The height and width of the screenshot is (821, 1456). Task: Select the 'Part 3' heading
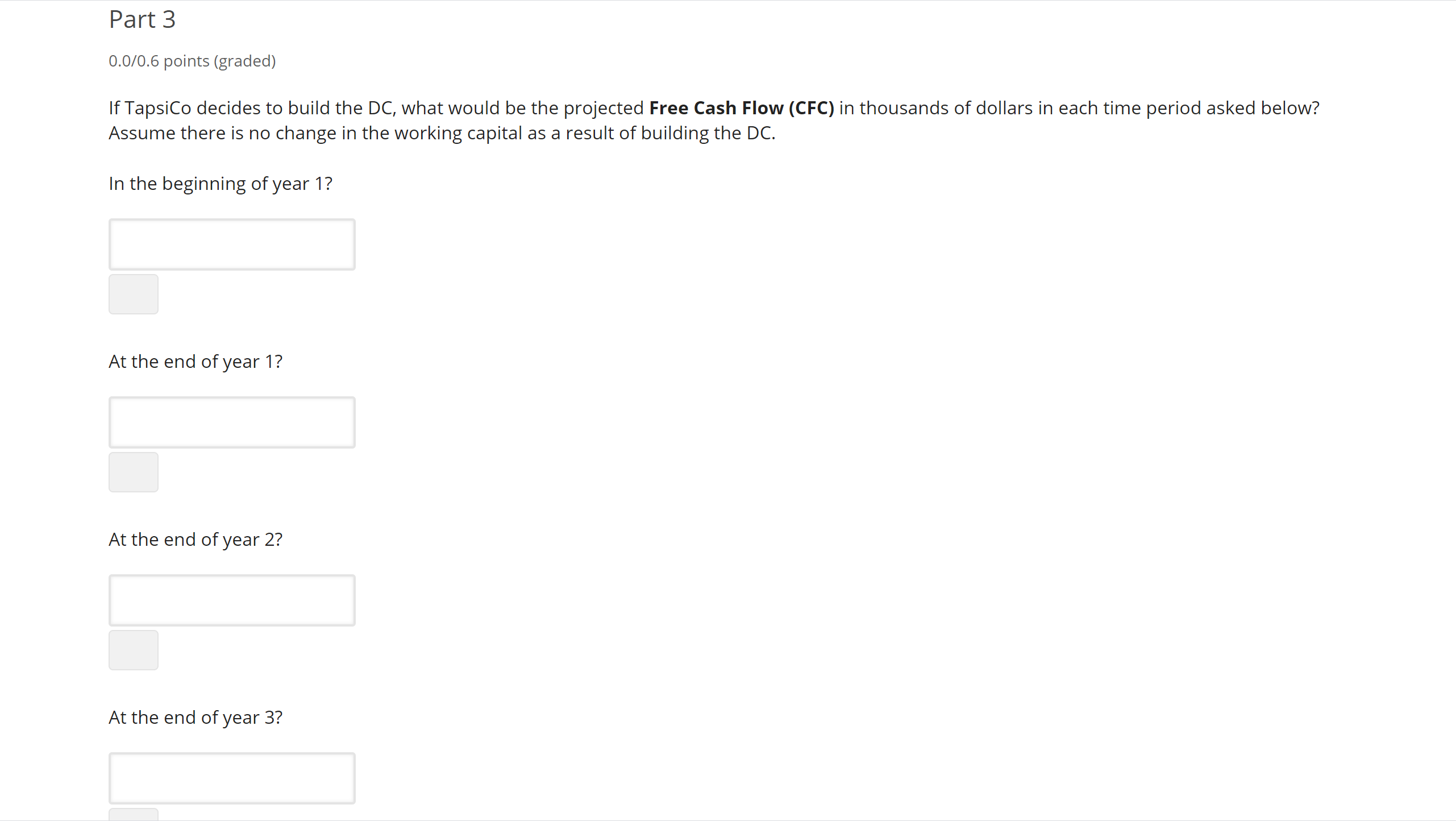[142, 19]
